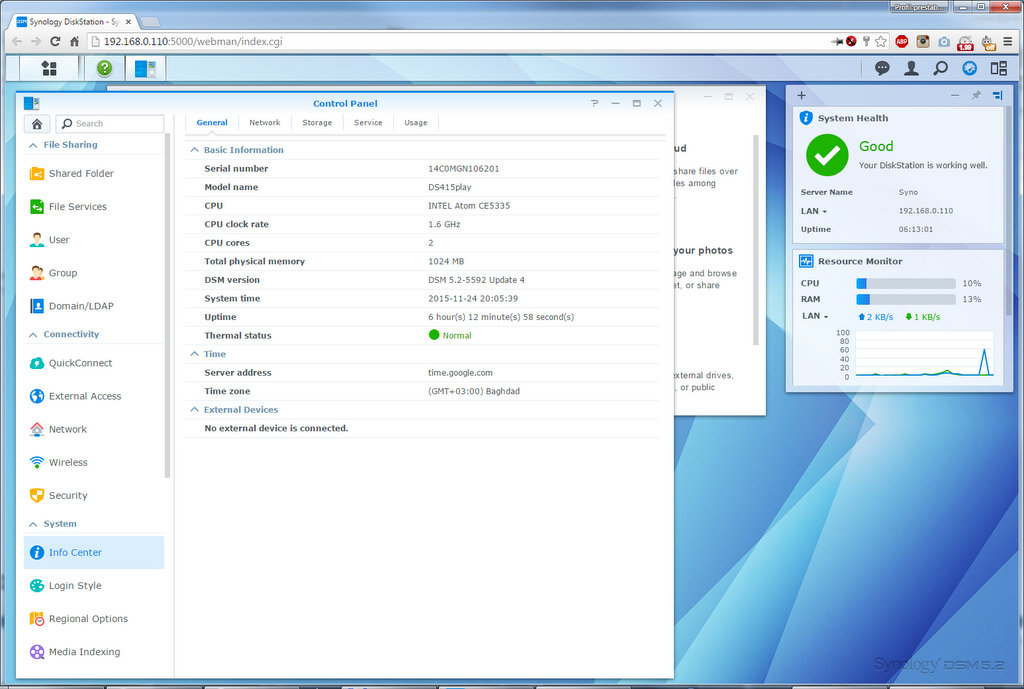
Task: Switch to the General tab
Action: tap(212, 123)
